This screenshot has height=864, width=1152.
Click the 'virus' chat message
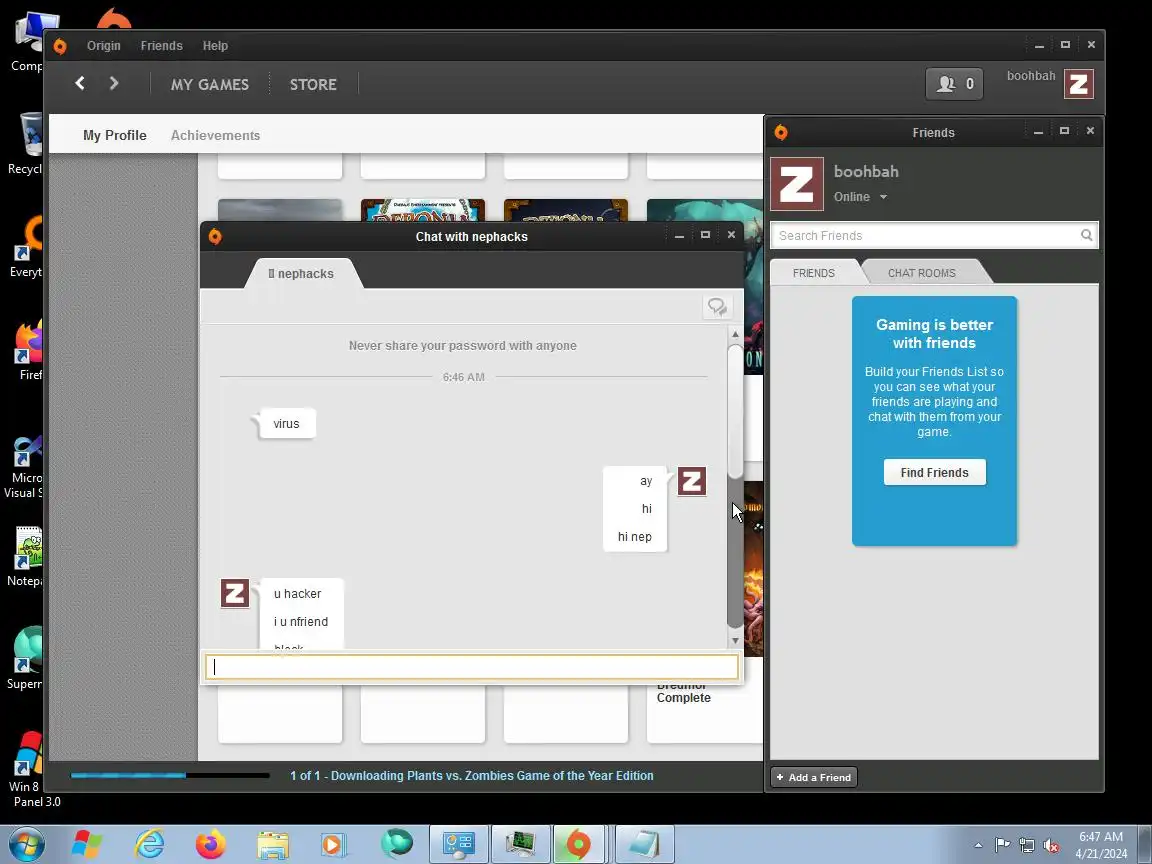287,424
